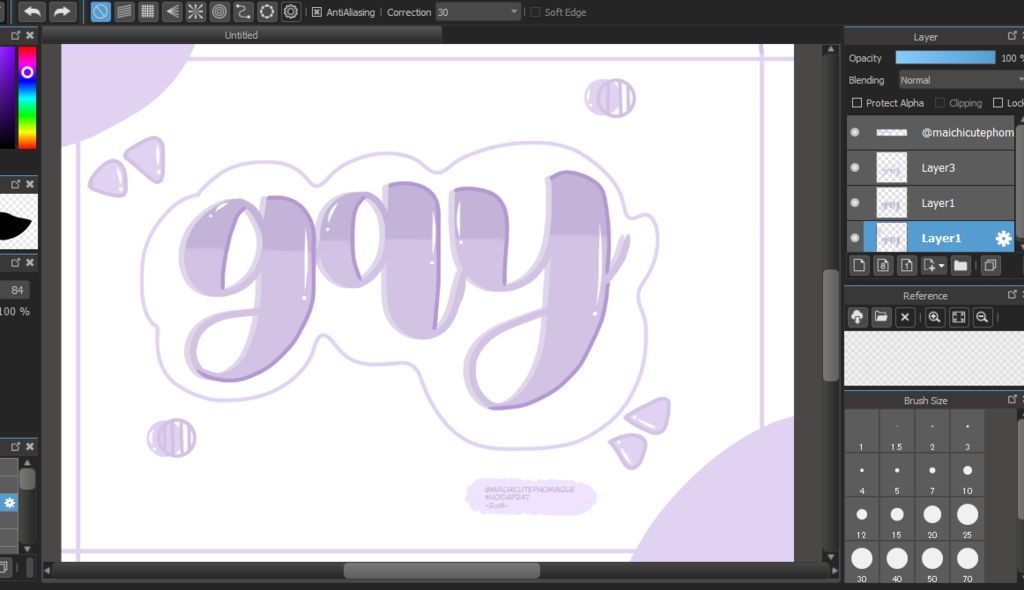The height and width of the screenshot is (590, 1024).
Task: Toggle the layer Lock checkbox
Action: tap(998, 103)
